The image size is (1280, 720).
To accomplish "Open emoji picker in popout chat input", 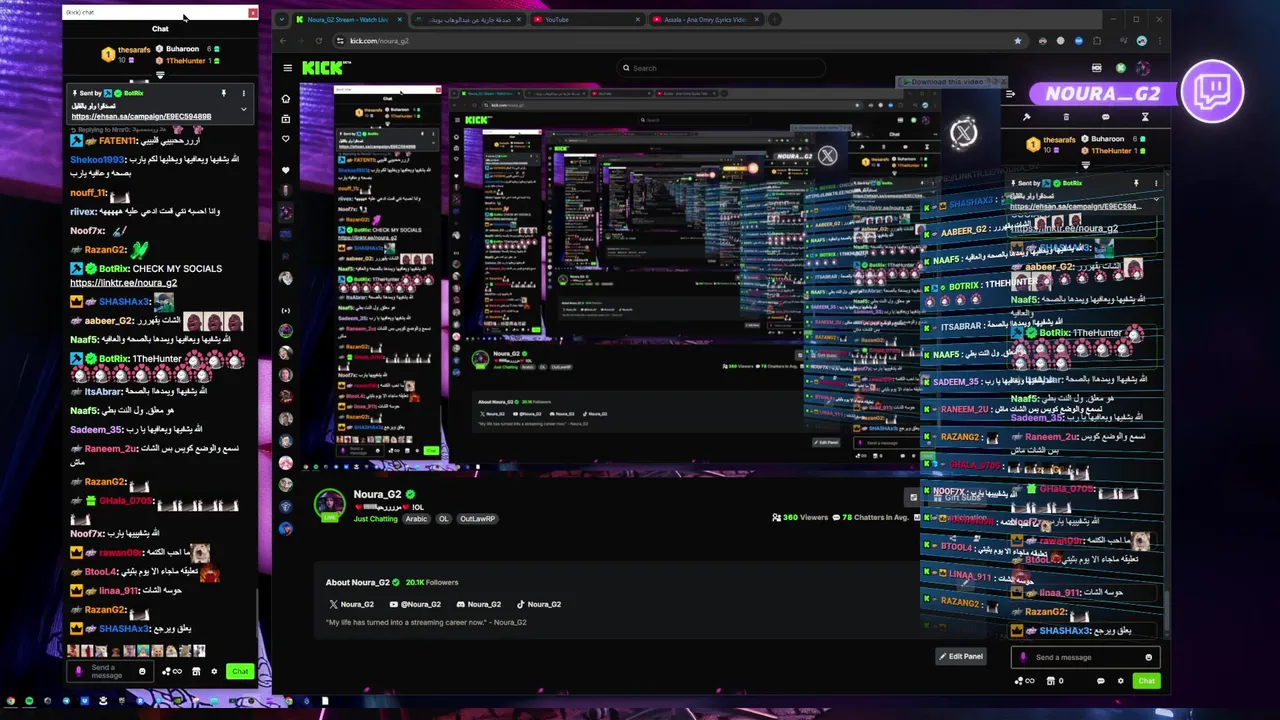I will pyautogui.click(x=142, y=671).
